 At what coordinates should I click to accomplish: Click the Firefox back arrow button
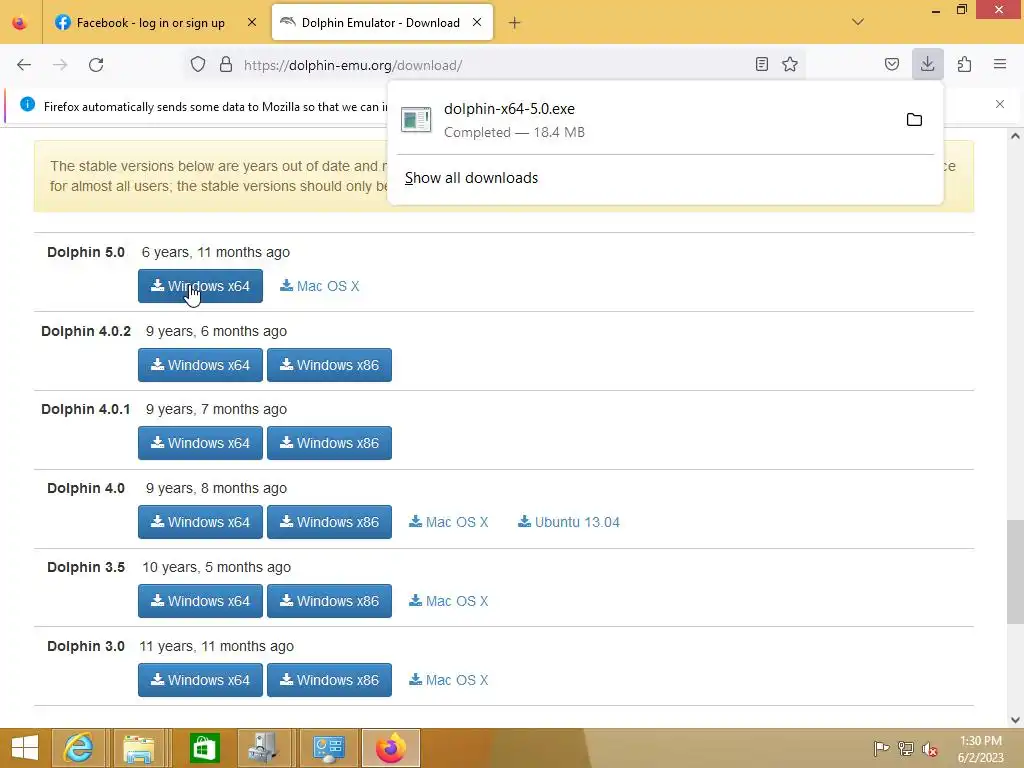(x=24, y=65)
